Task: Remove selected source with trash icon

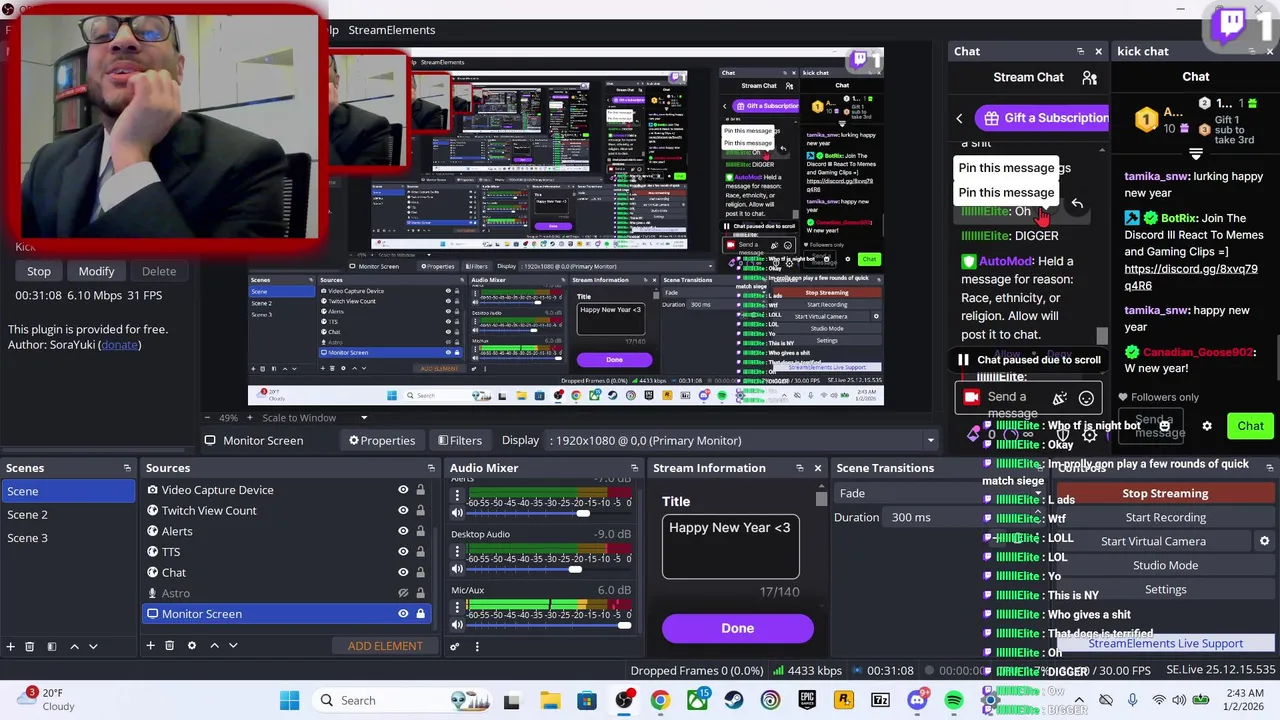Action: pyautogui.click(x=169, y=646)
